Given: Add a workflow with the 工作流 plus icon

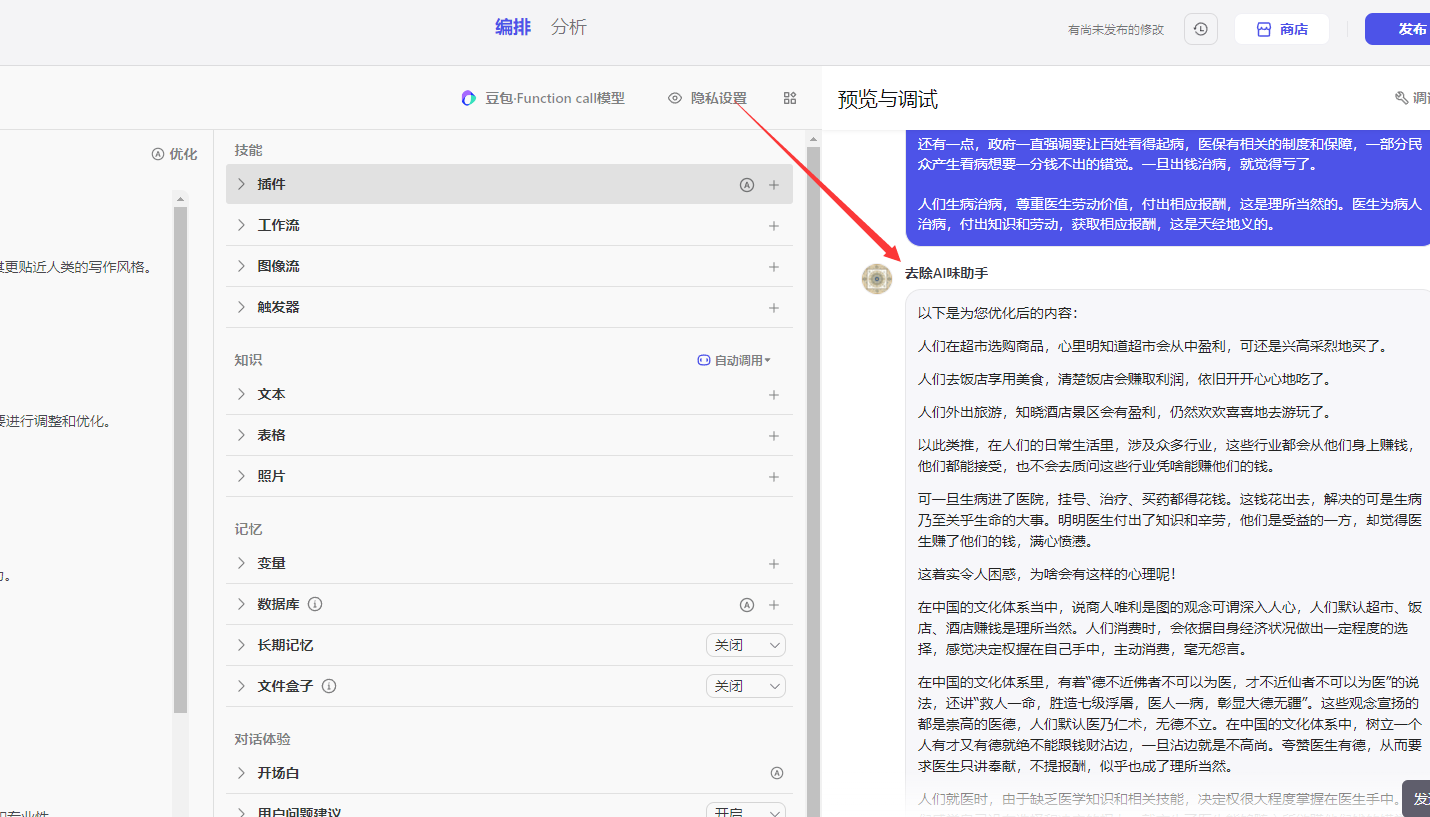Looking at the screenshot, I should pos(774,226).
